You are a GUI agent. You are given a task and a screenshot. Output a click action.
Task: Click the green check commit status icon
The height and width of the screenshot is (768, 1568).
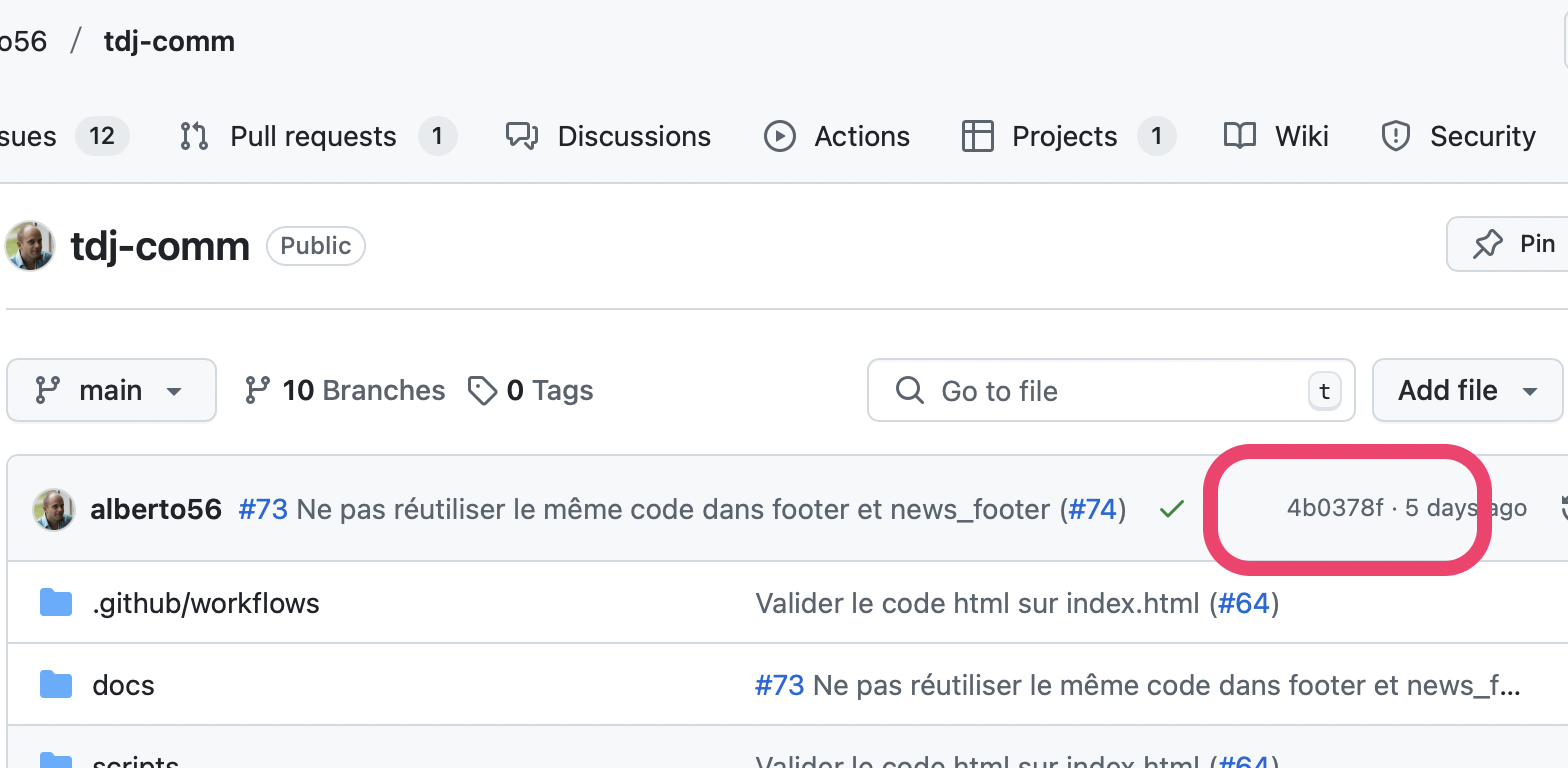(x=1171, y=510)
